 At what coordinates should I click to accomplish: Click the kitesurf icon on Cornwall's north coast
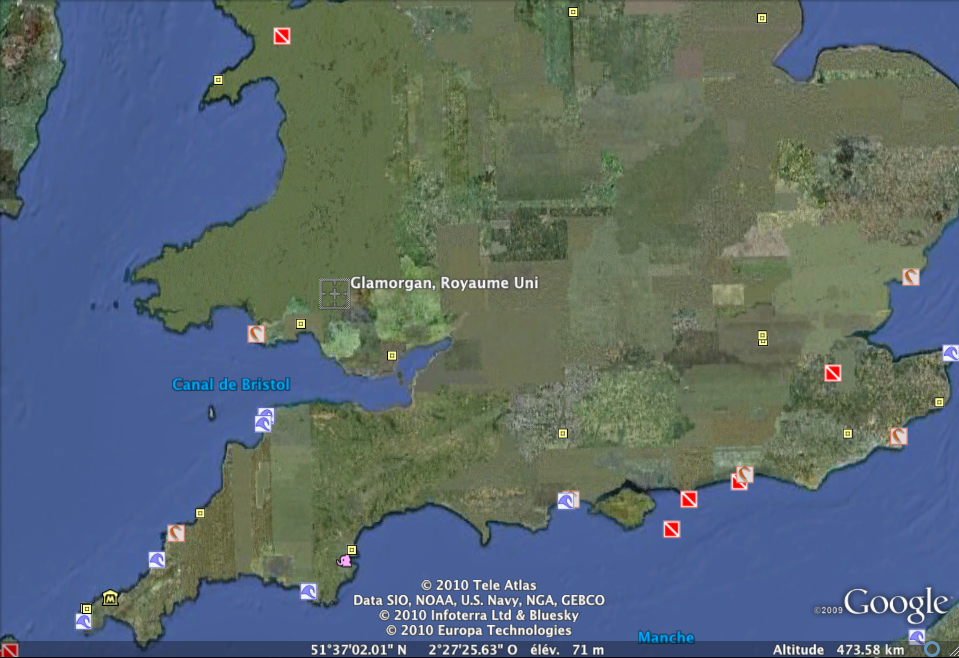[x=176, y=533]
